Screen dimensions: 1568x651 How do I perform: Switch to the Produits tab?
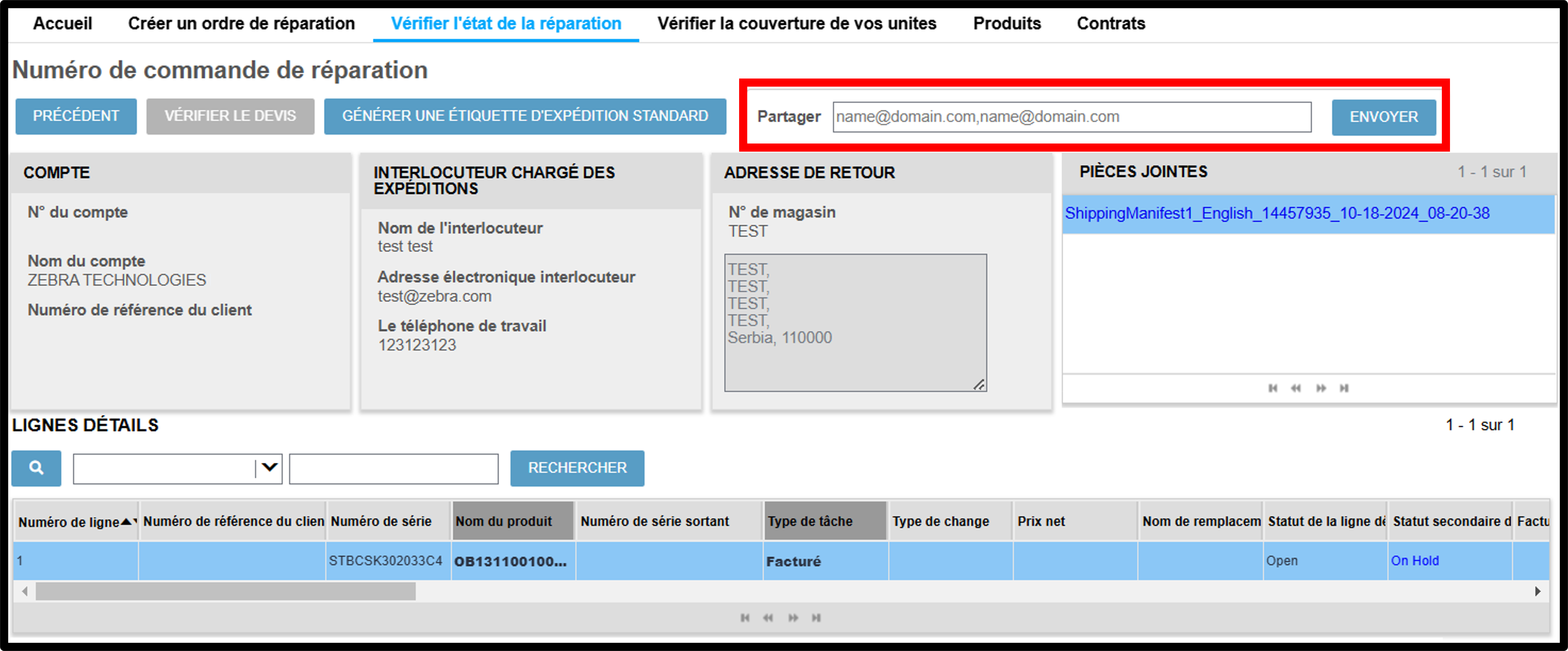[x=1007, y=23]
